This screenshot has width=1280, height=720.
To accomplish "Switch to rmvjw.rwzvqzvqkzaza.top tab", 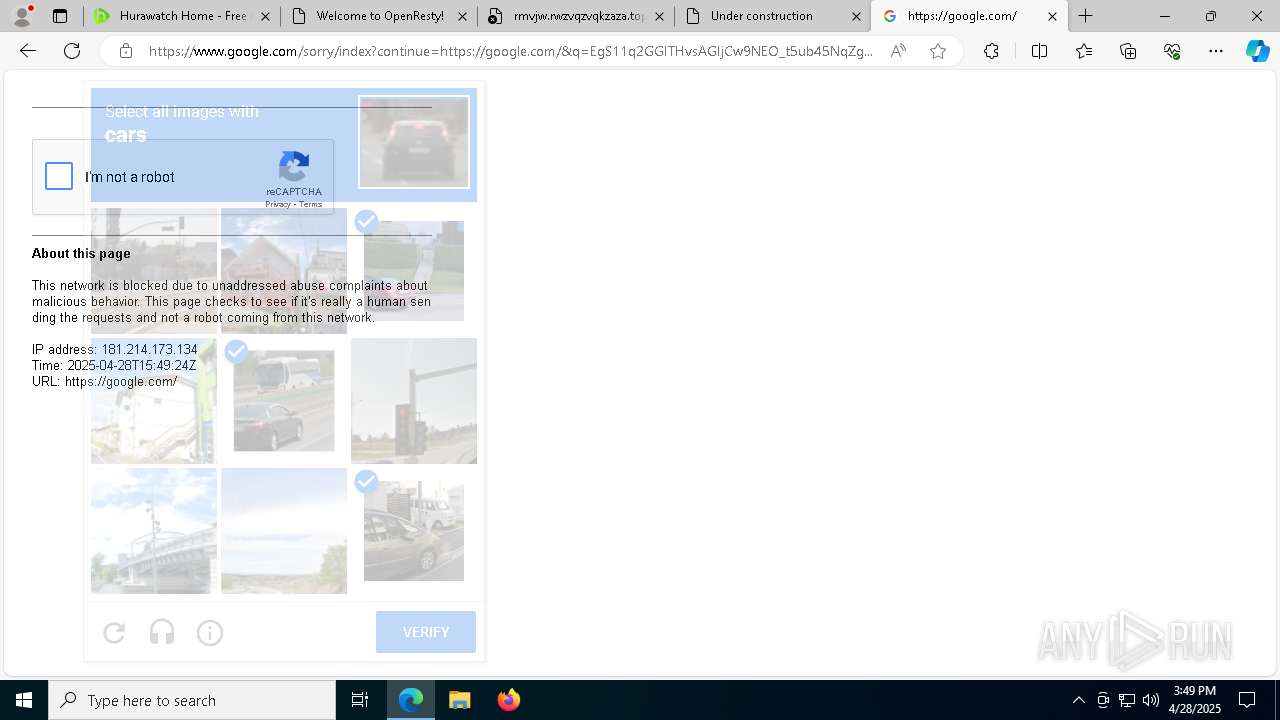I will point(576,16).
